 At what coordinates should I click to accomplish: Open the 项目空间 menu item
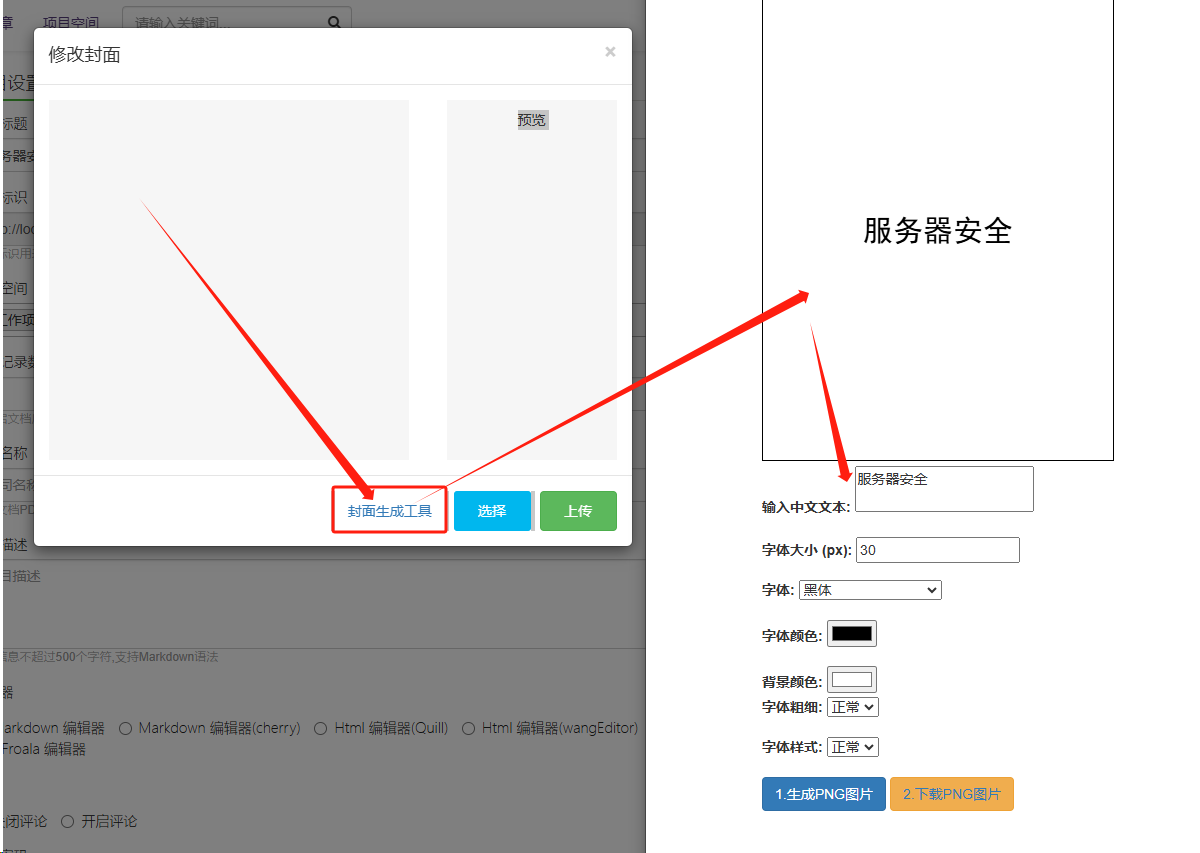click(x=71, y=22)
